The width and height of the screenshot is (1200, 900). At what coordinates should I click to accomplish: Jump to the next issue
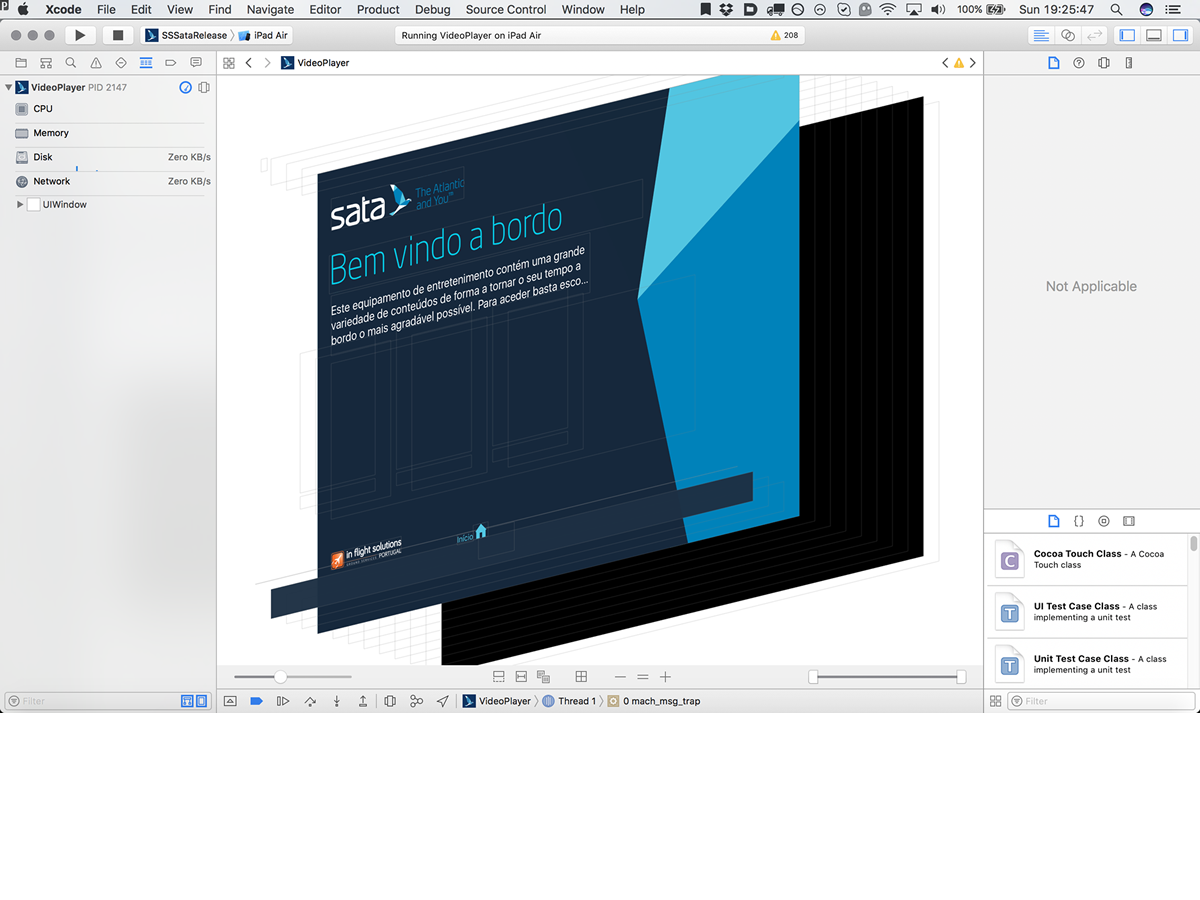pyautogui.click(x=972, y=63)
